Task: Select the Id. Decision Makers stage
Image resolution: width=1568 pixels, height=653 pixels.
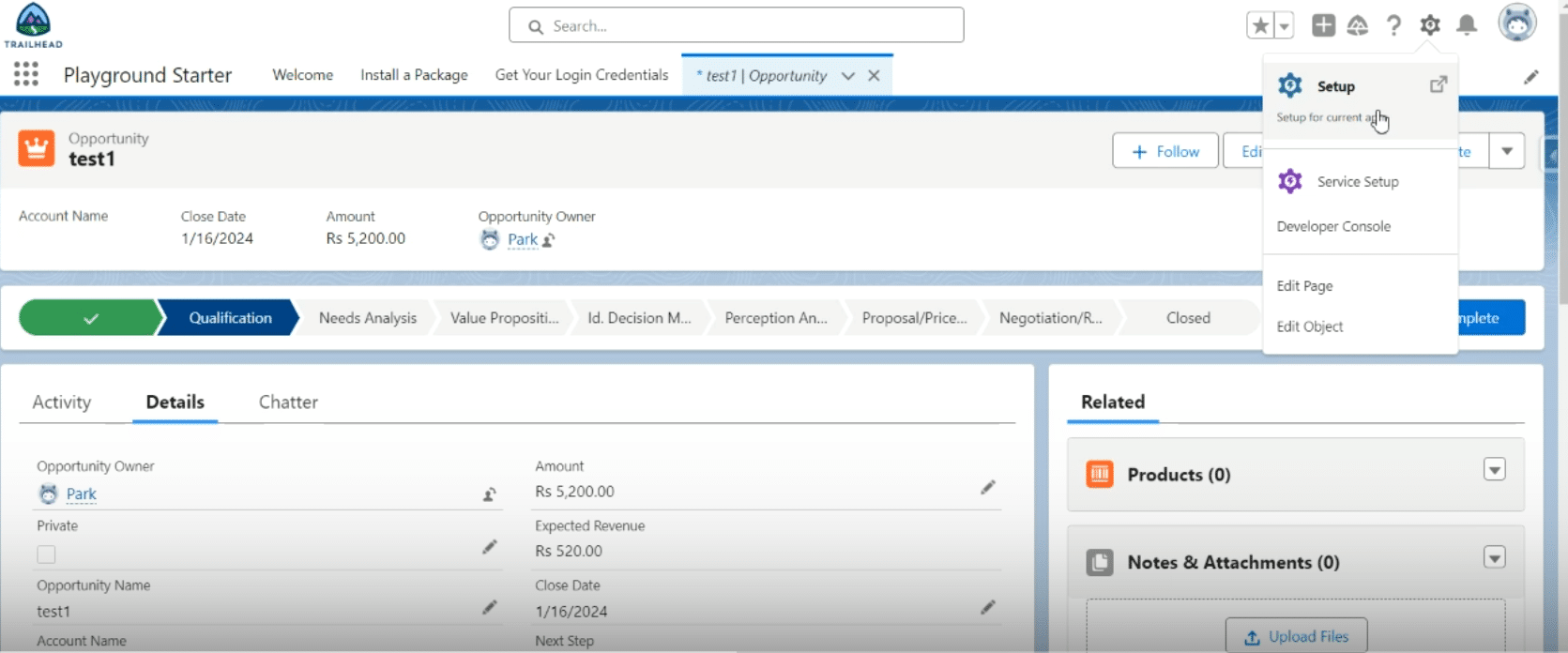Action: pyautogui.click(x=639, y=318)
